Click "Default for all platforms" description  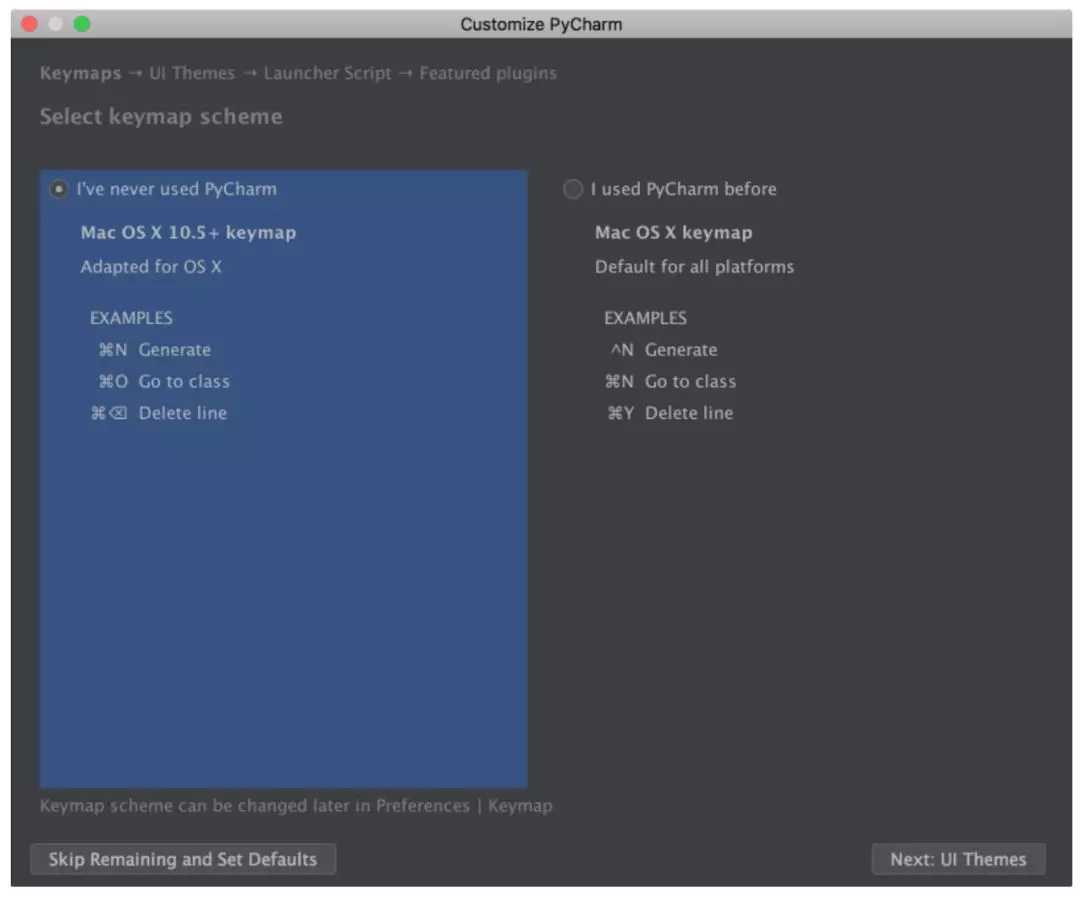click(x=694, y=266)
